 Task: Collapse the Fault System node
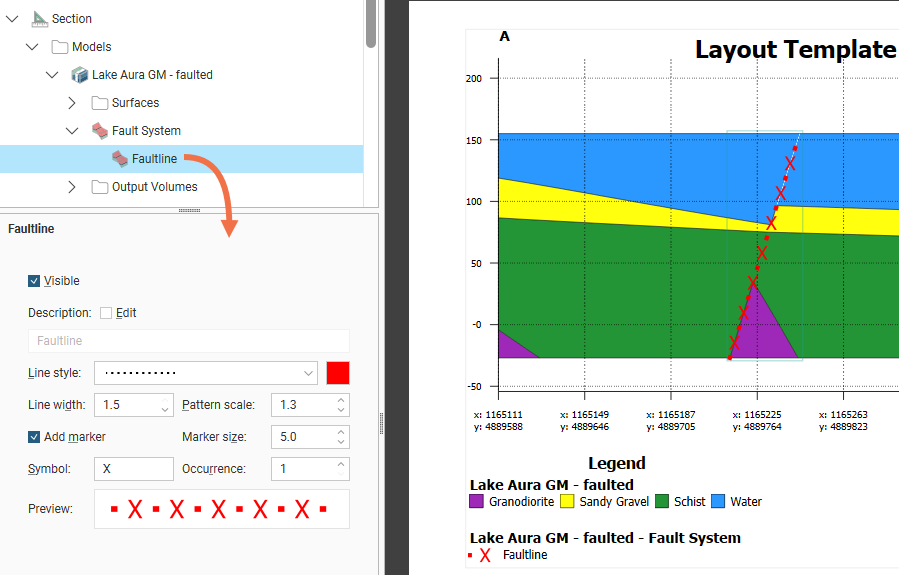(72, 131)
